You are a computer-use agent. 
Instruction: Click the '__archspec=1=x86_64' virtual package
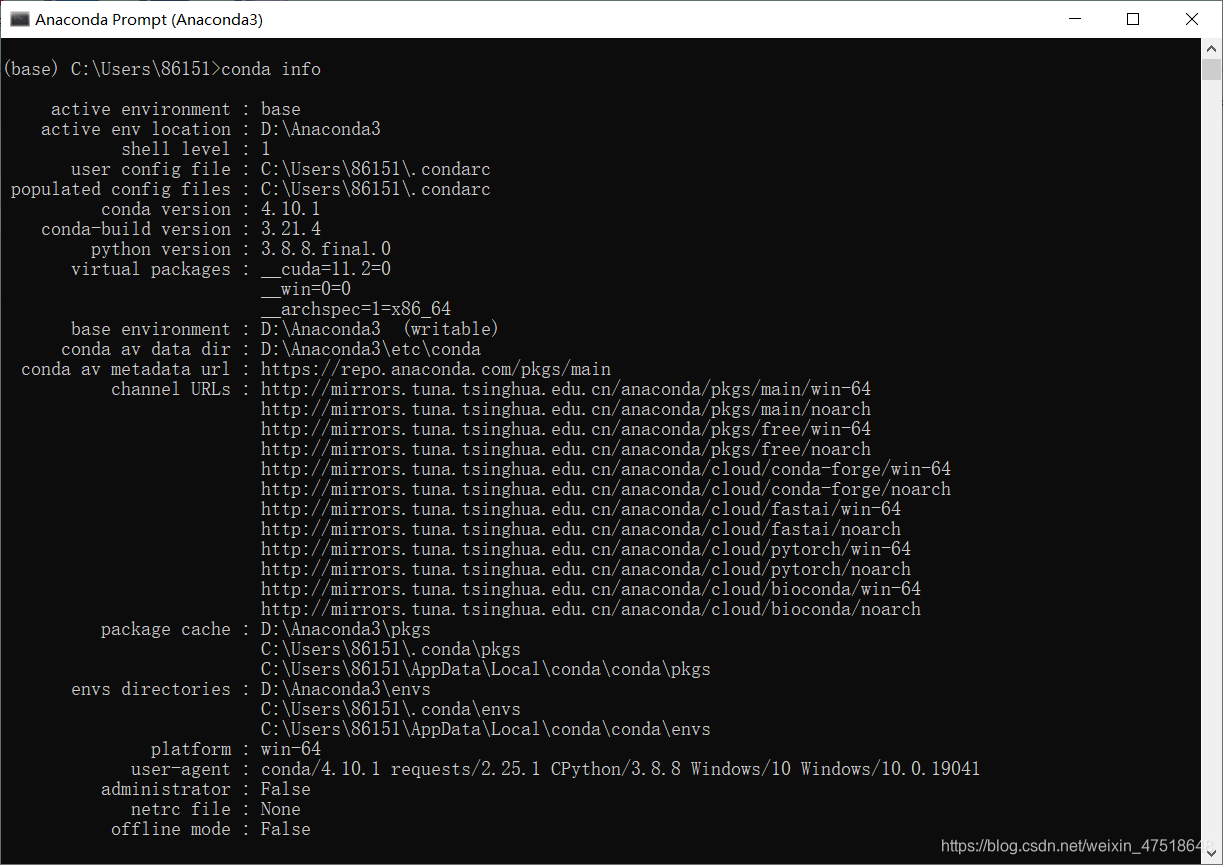click(356, 309)
